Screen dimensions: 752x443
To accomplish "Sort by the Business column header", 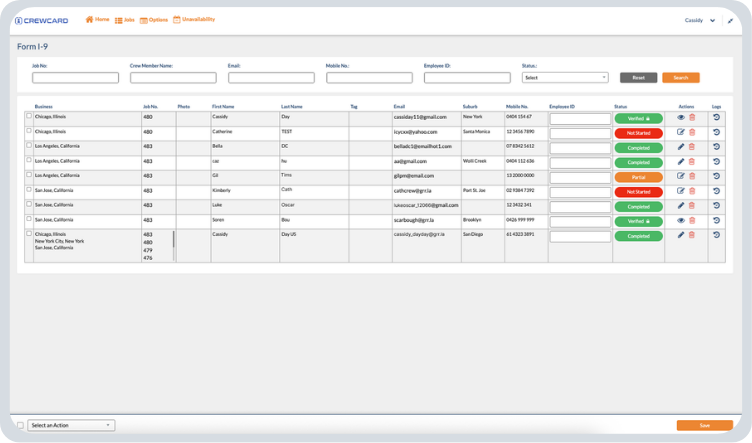I will click(x=44, y=106).
